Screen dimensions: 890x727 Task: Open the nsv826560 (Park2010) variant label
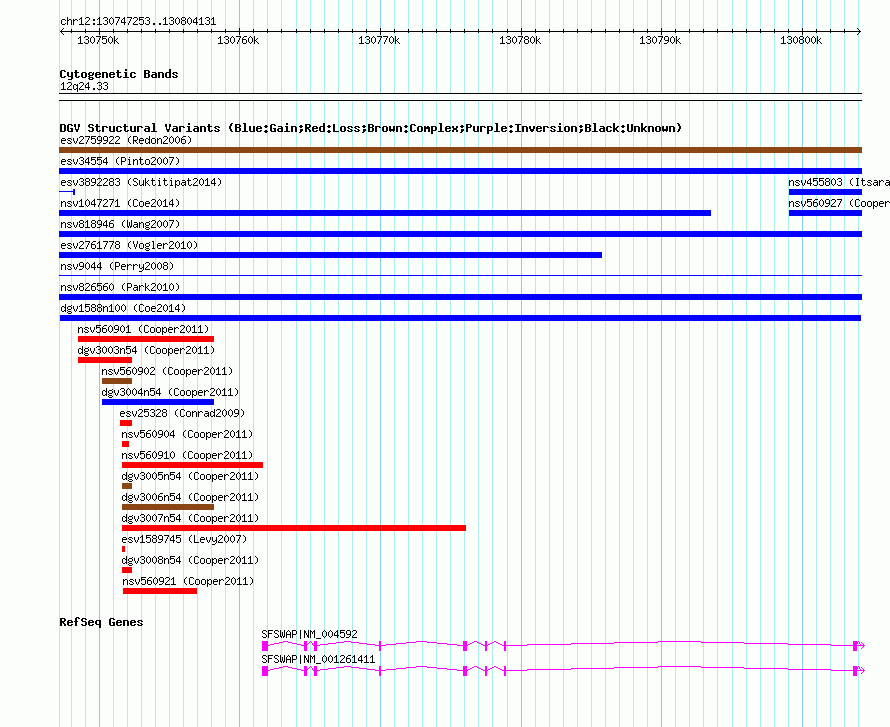(x=120, y=287)
